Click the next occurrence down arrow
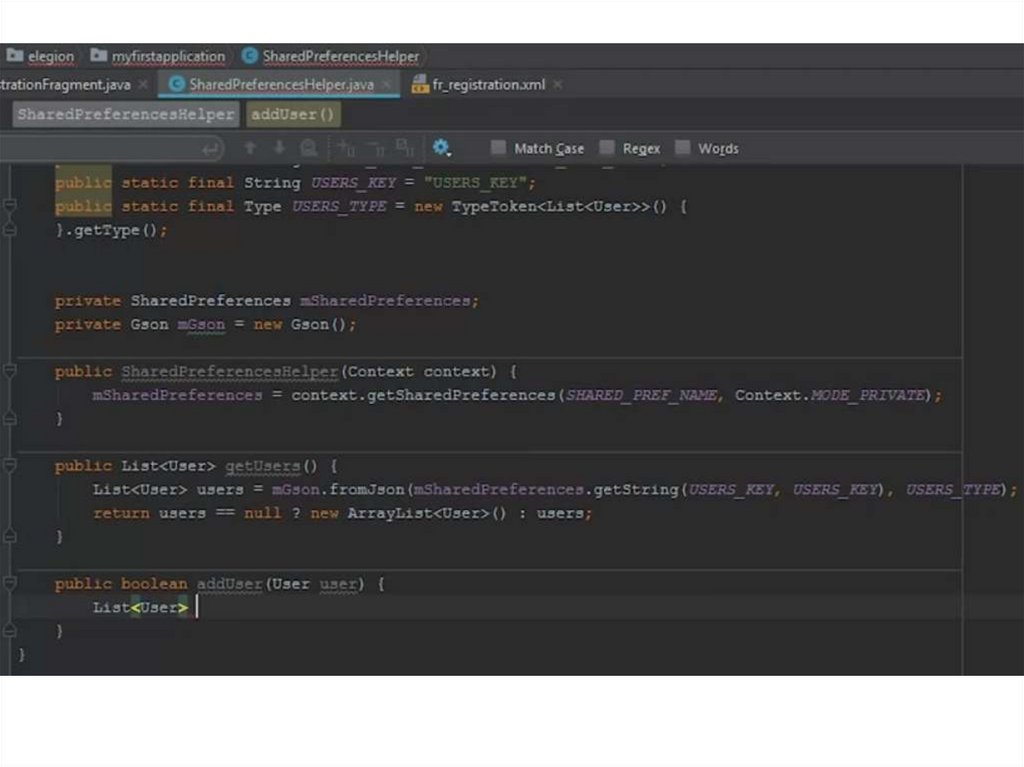This screenshot has height=767, width=1024. coord(279,148)
